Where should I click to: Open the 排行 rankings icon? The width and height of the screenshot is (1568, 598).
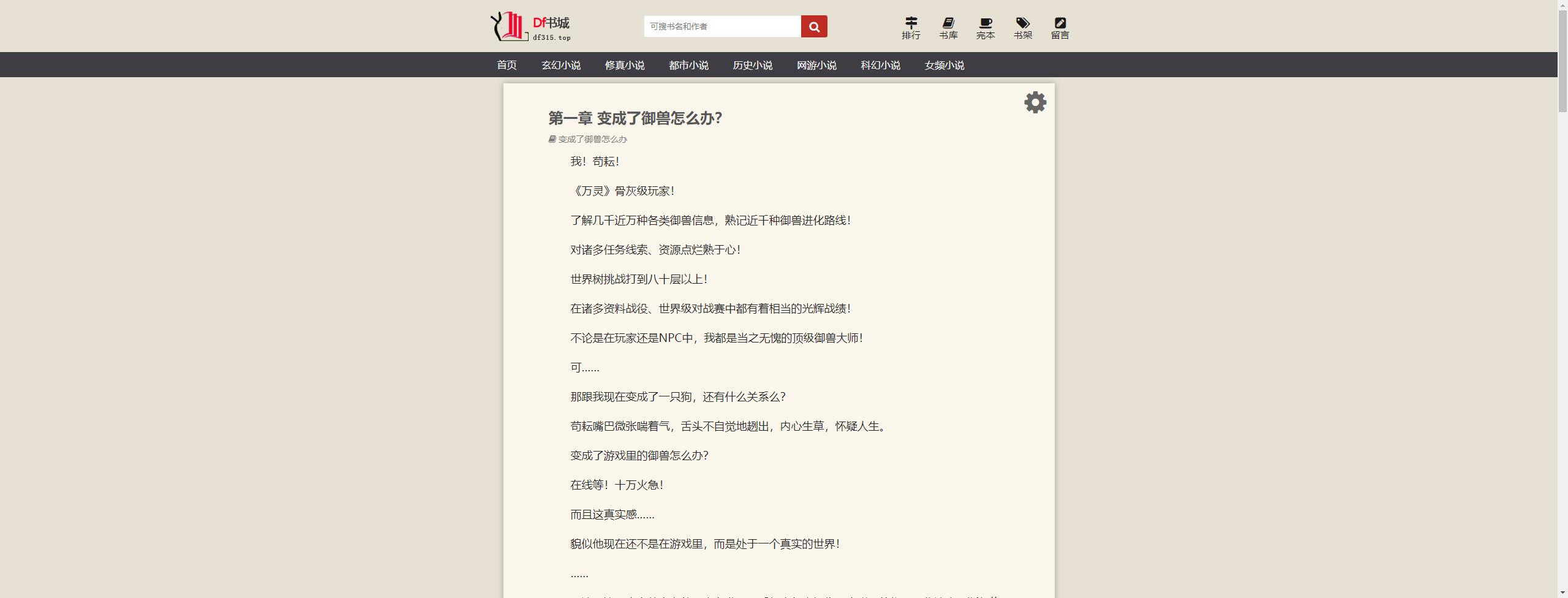click(x=911, y=28)
